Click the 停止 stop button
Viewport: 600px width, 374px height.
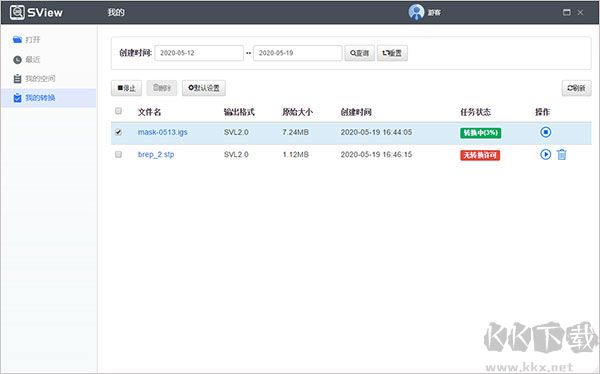pyautogui.click(x=126, y=88)
